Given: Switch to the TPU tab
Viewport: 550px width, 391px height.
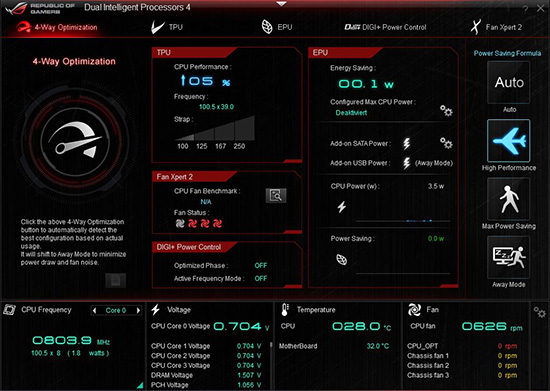Looking at the screenshot, I should pyautogui.click(x=167, y=27).
